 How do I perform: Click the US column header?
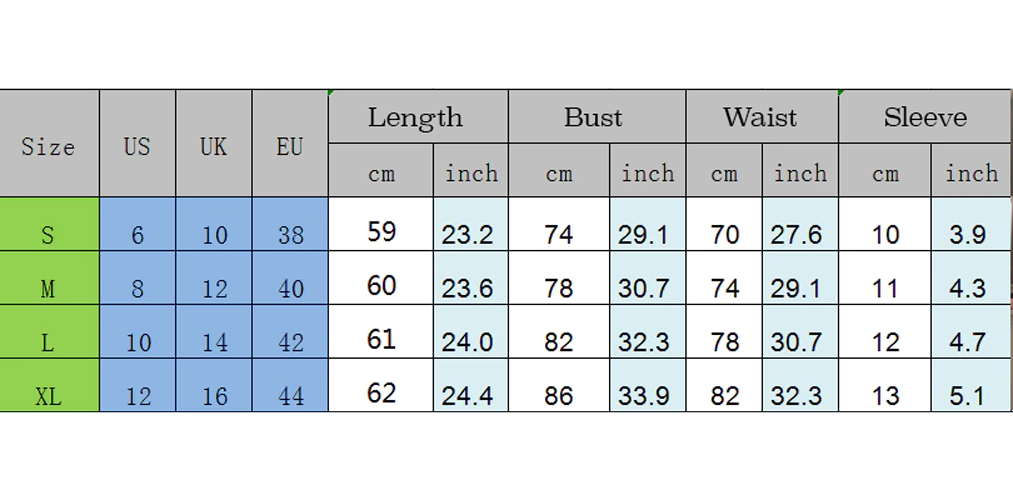click(137, 146)
